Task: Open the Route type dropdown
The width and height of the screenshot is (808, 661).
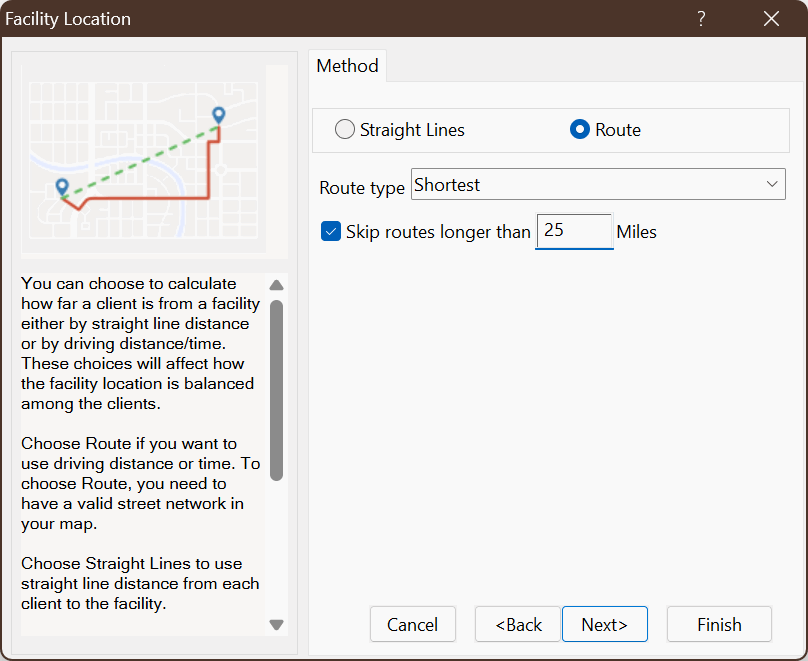Action: tap(598, 184)
